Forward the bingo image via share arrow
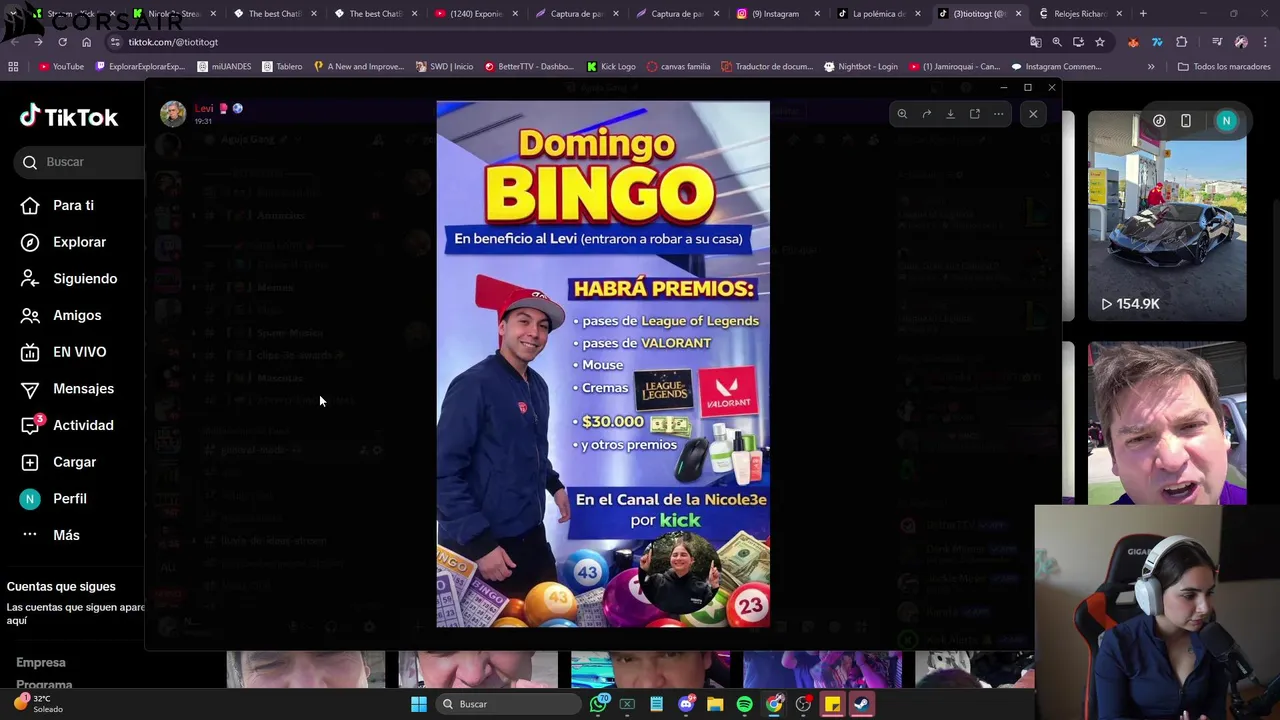The height and width of the screenshot is (720, 1280). coord(926,114)
